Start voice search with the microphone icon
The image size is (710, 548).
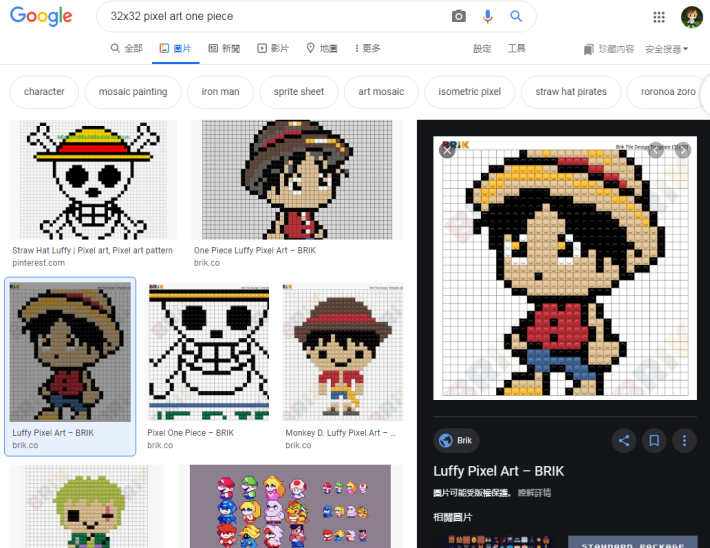[x=487, y=16]
